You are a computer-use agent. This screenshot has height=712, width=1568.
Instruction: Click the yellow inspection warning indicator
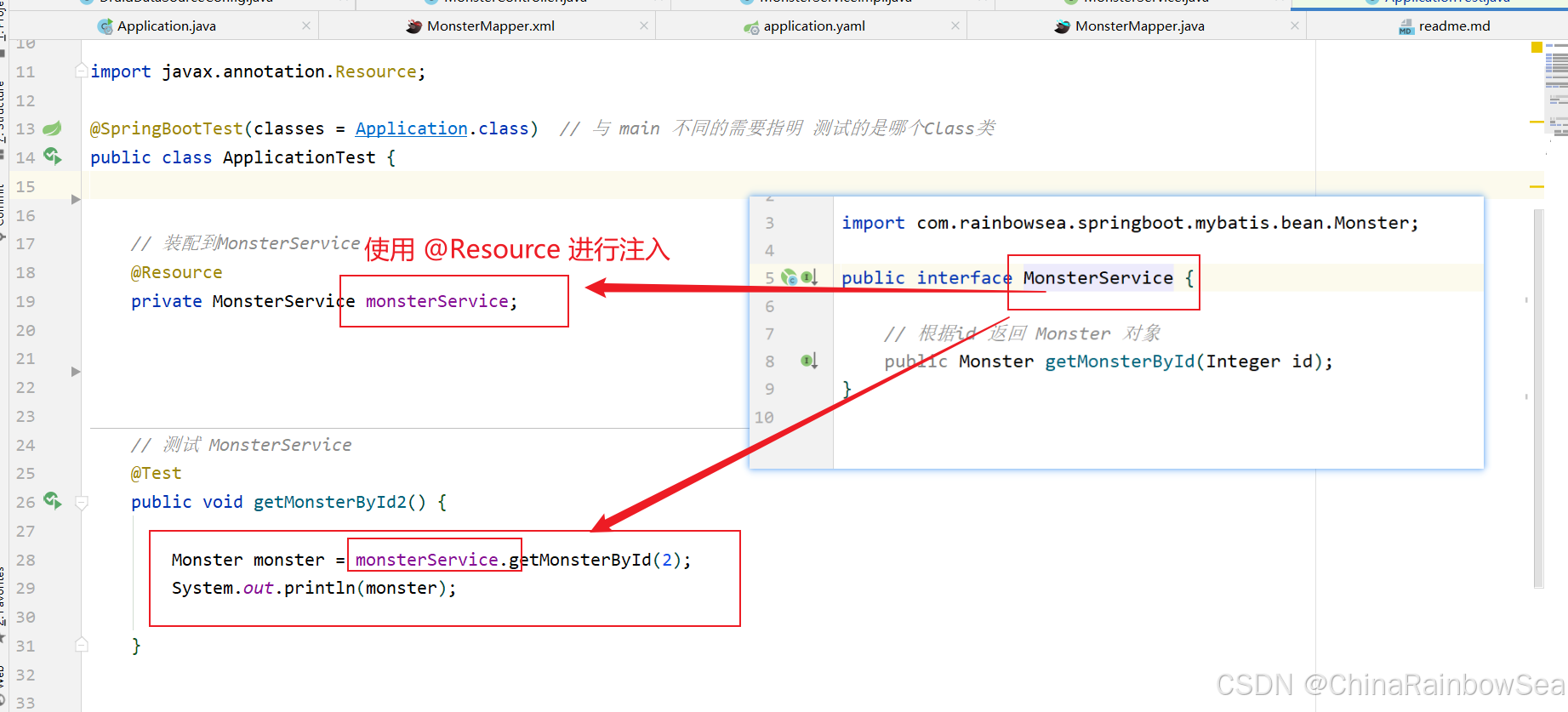pyautogui.click(x=1537, y=48)
